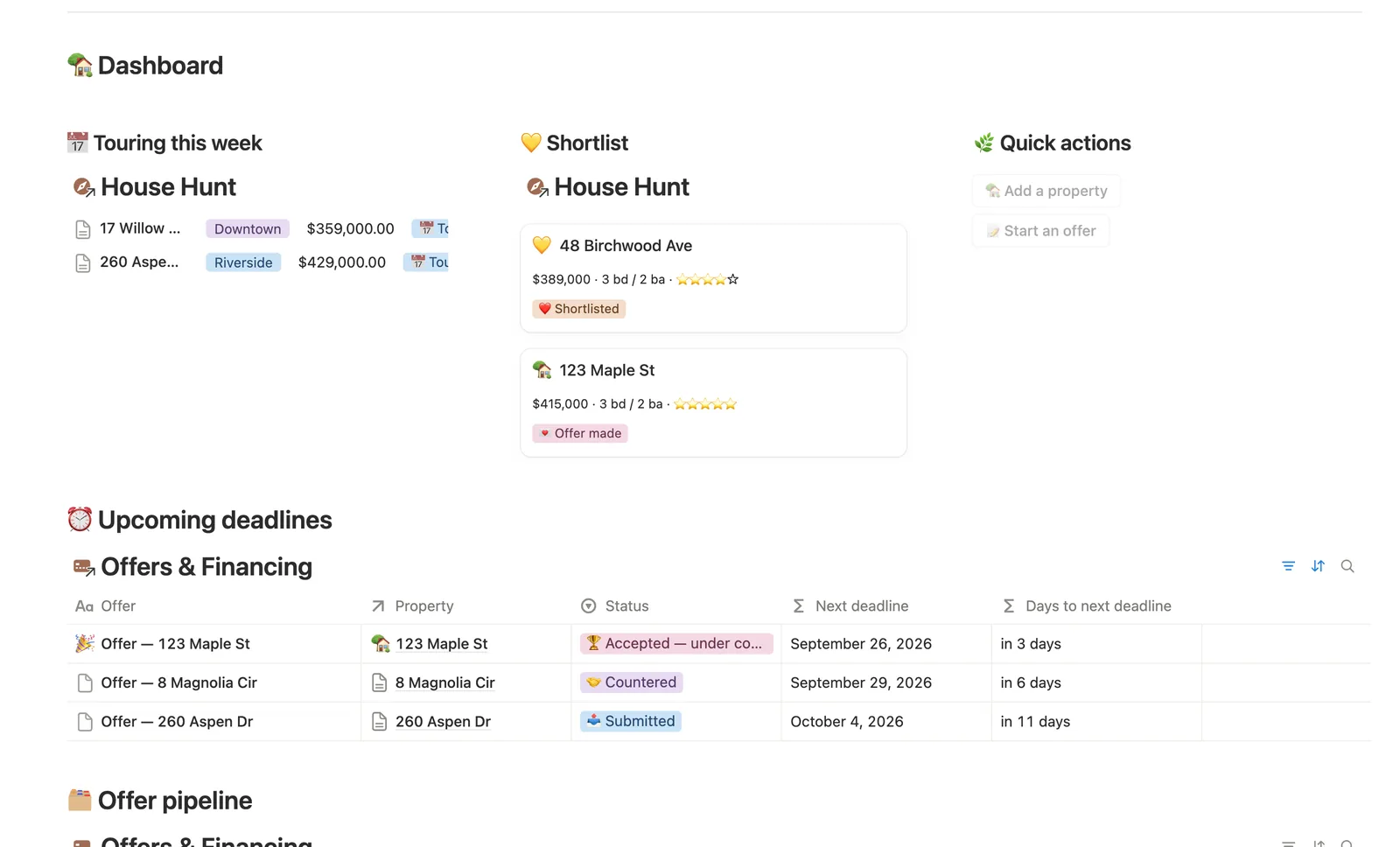
Task: Open the sort icon for Upcoming deadlines table
Action: point(1318,566)
